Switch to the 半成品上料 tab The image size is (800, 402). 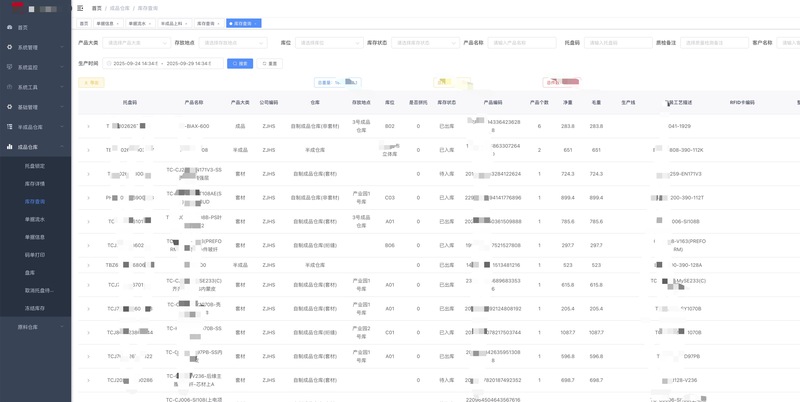[x=173, y=22]
